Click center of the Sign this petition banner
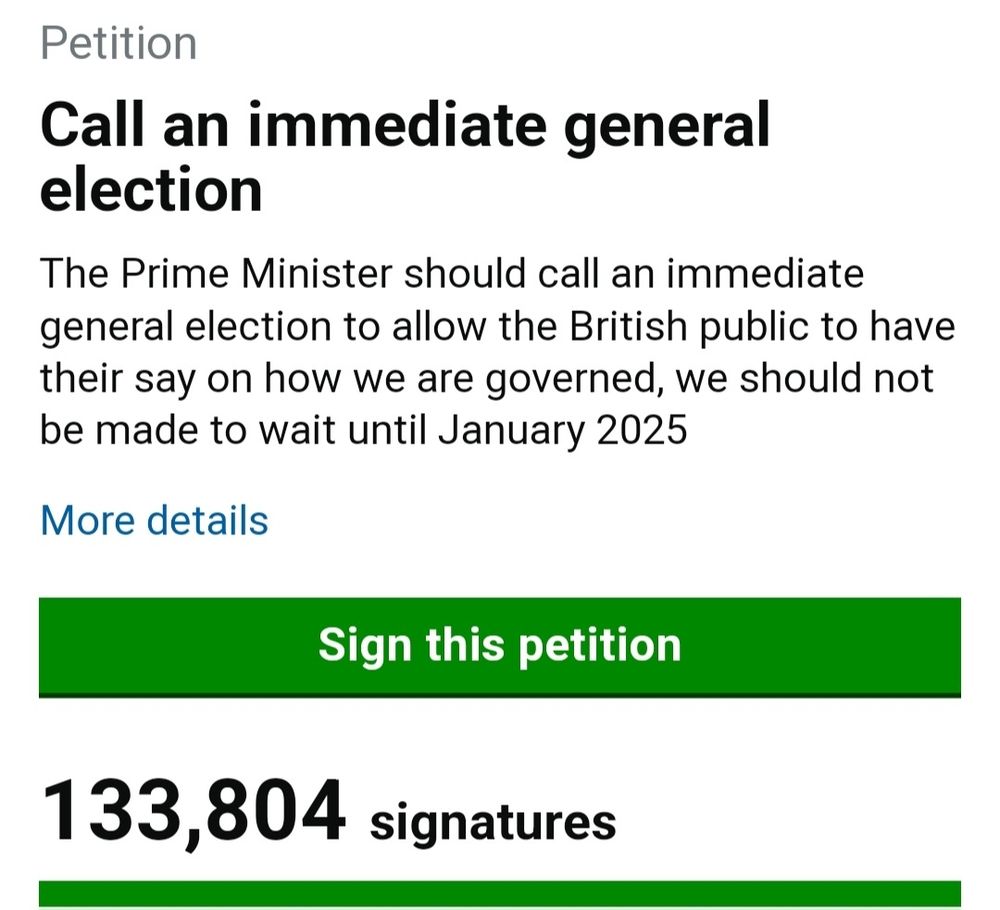This screenshot has height=910, width=1000. point(500,645)
